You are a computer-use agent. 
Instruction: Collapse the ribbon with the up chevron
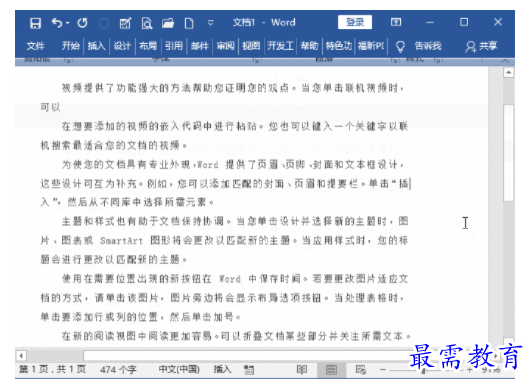pyautogui.click(x=505, y=61)
